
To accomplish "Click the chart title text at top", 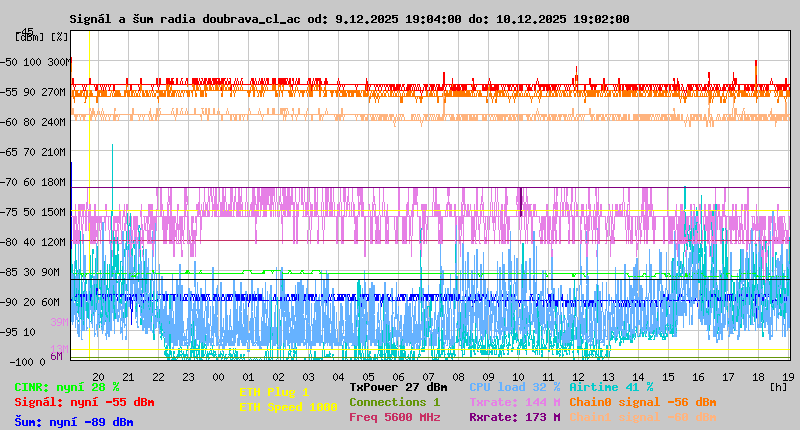I will click(349, 19).
